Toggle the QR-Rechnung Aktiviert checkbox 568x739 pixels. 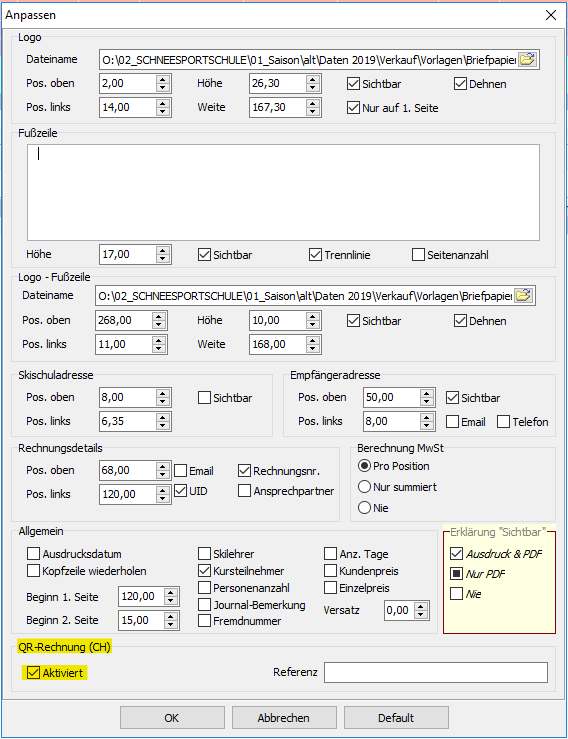pyautogui.click(x=33, y=673)
